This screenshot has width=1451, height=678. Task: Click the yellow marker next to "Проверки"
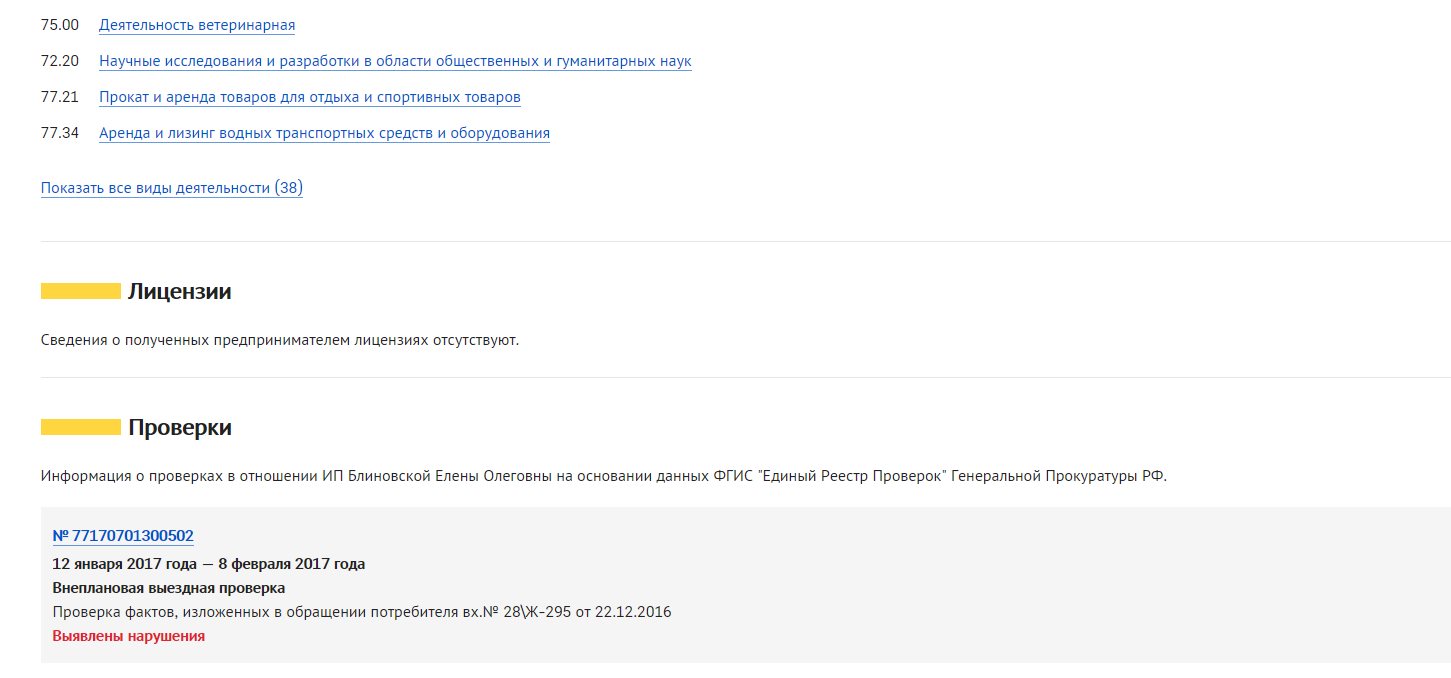coord(80,427)
